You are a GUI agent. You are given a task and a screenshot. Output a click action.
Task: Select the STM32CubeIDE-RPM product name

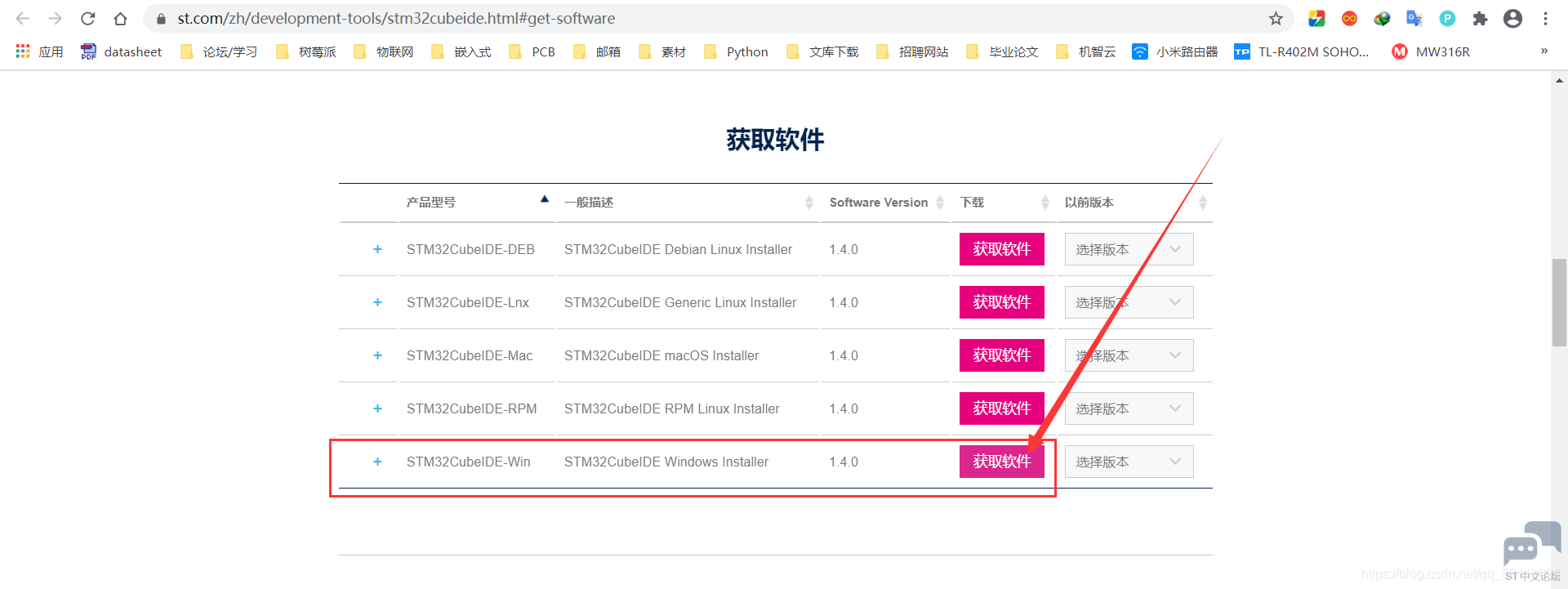click(x=471, y=408)
